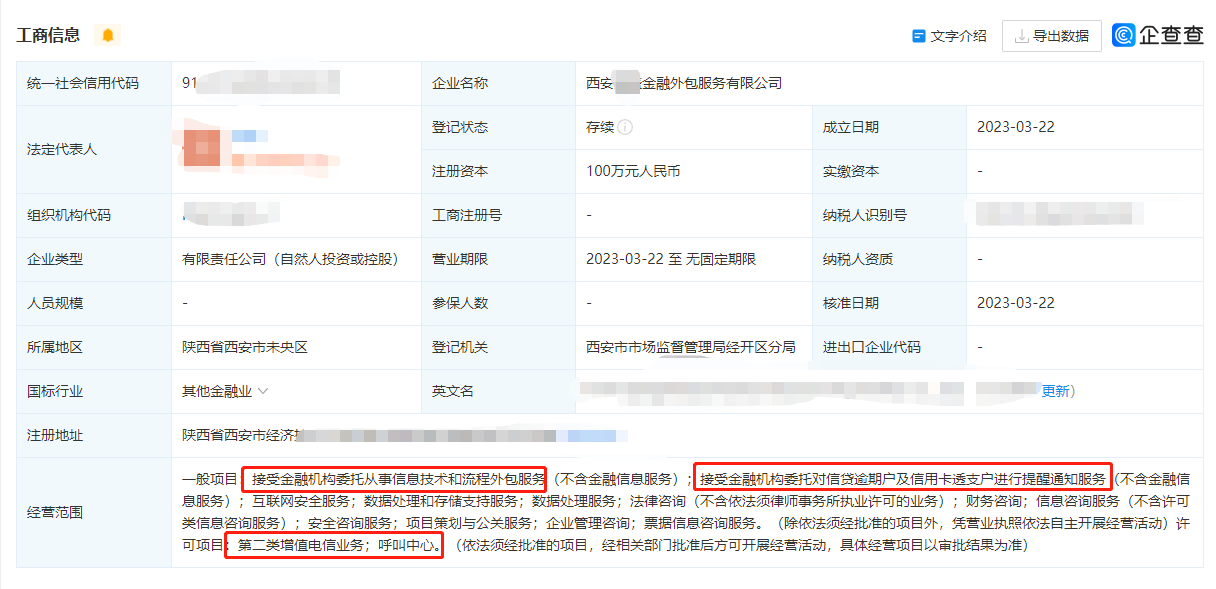The width and height of the screenshot is (1216, 589).
Task: Click the blue 文字介绍 document icon
Action: point(918,36)
